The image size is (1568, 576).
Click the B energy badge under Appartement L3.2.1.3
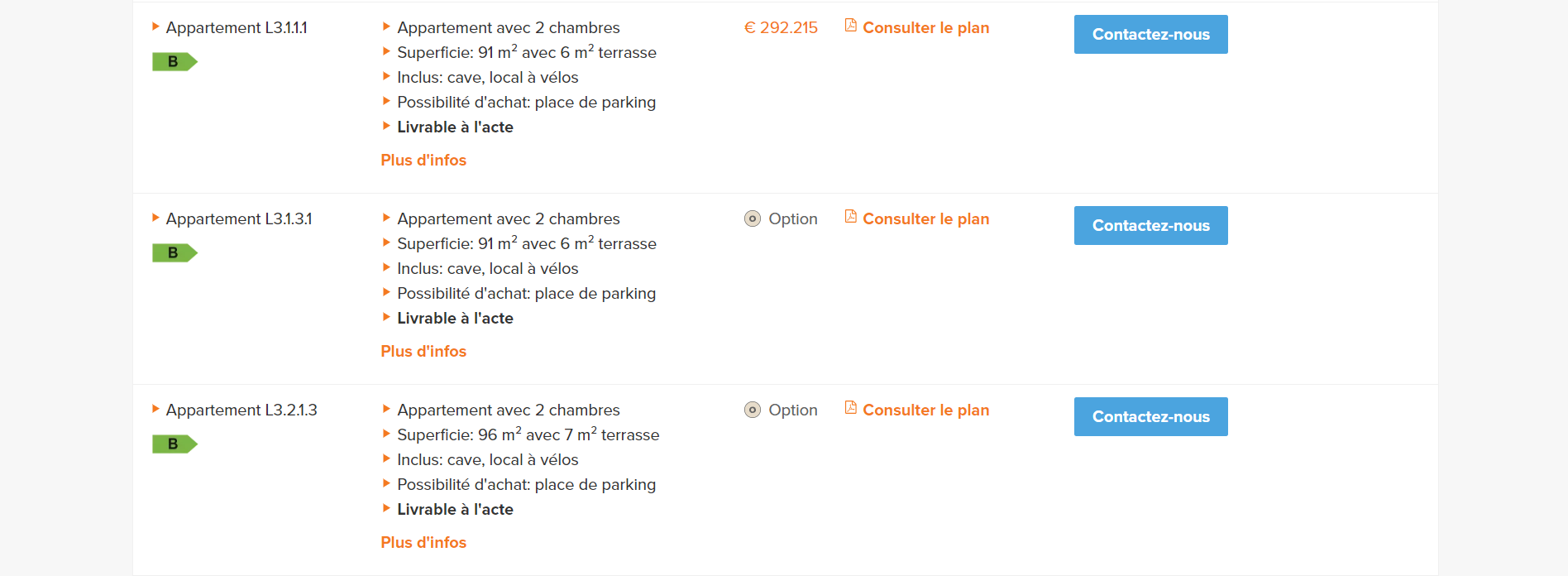[x=174, y=444]
